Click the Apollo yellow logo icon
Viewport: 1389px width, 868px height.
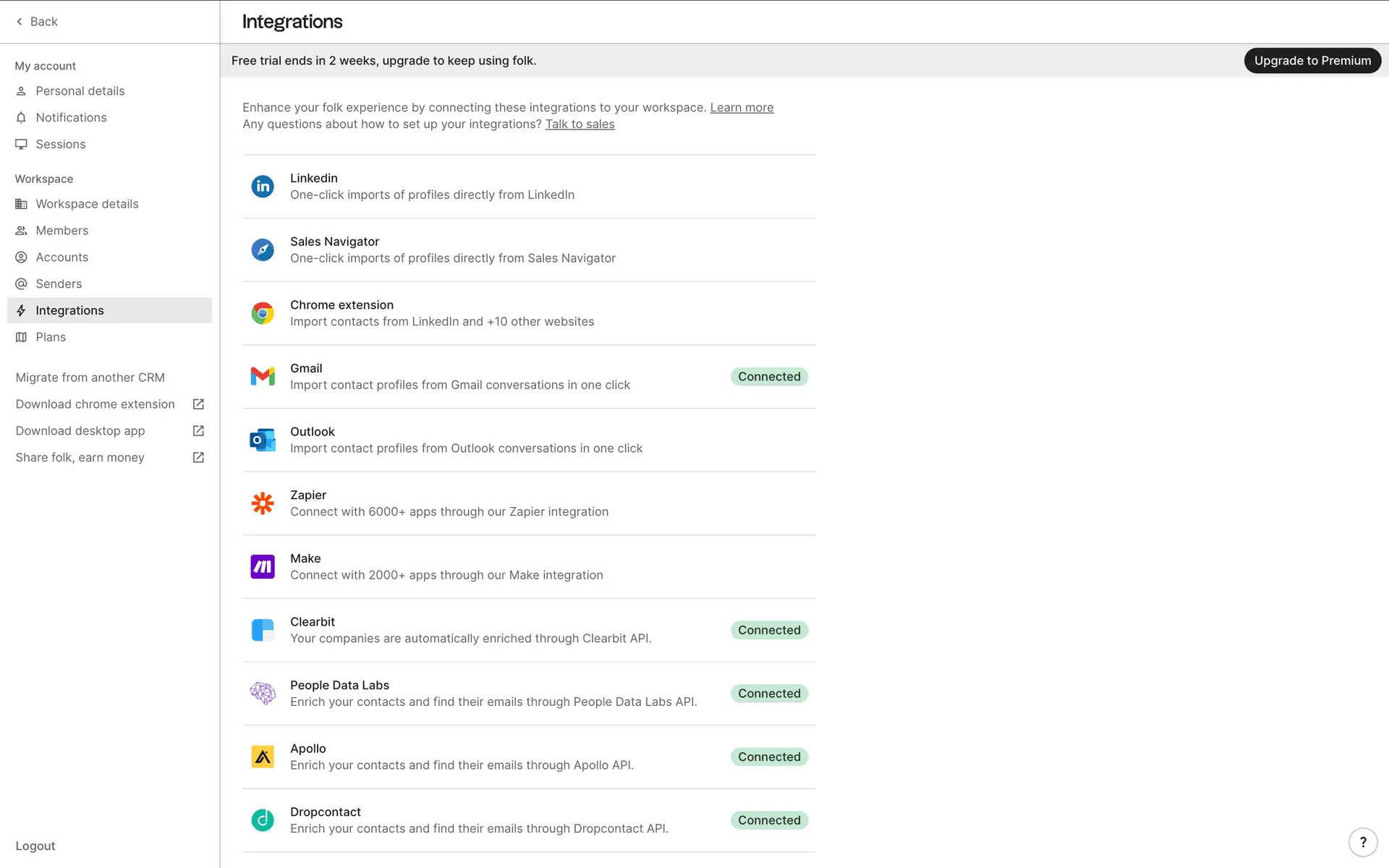pos(263,757)
